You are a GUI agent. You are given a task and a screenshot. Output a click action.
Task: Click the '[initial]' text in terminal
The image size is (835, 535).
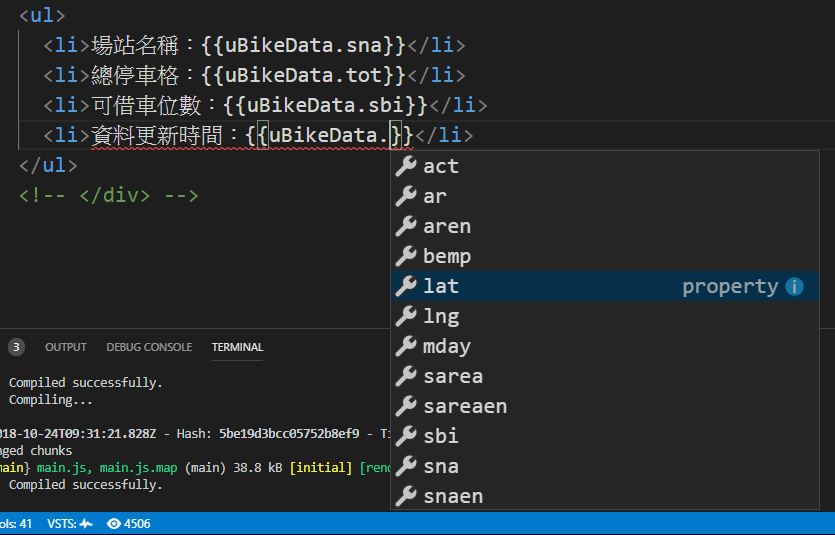(321, 468)
